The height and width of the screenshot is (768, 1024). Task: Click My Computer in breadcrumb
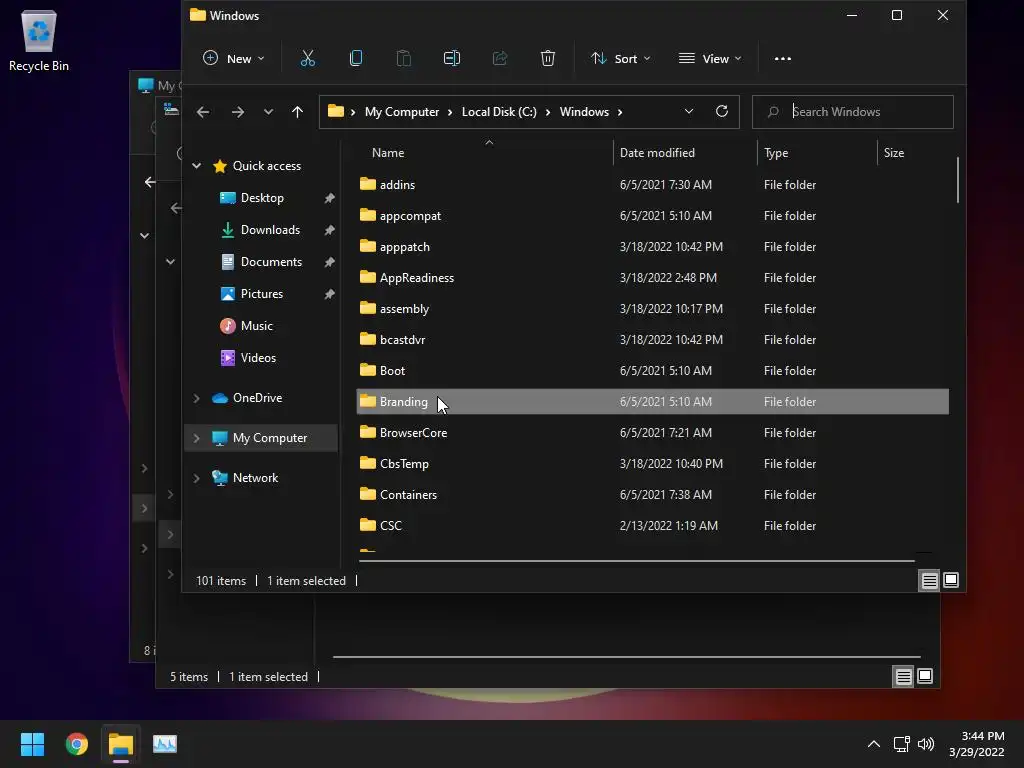[x=402, y=112]
